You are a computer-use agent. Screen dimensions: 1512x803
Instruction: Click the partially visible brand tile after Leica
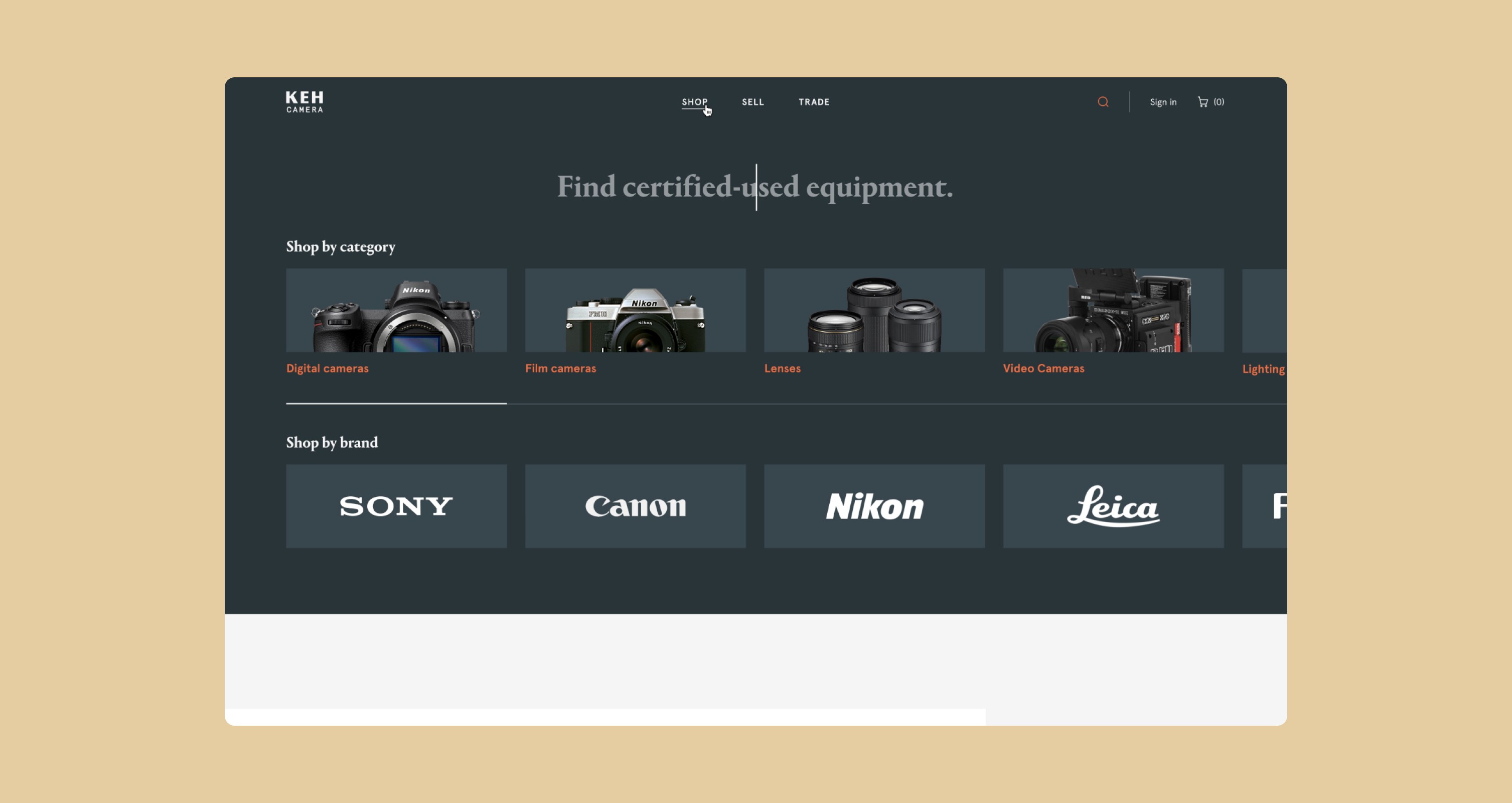pyautogui.click(x=1264, y=506)
